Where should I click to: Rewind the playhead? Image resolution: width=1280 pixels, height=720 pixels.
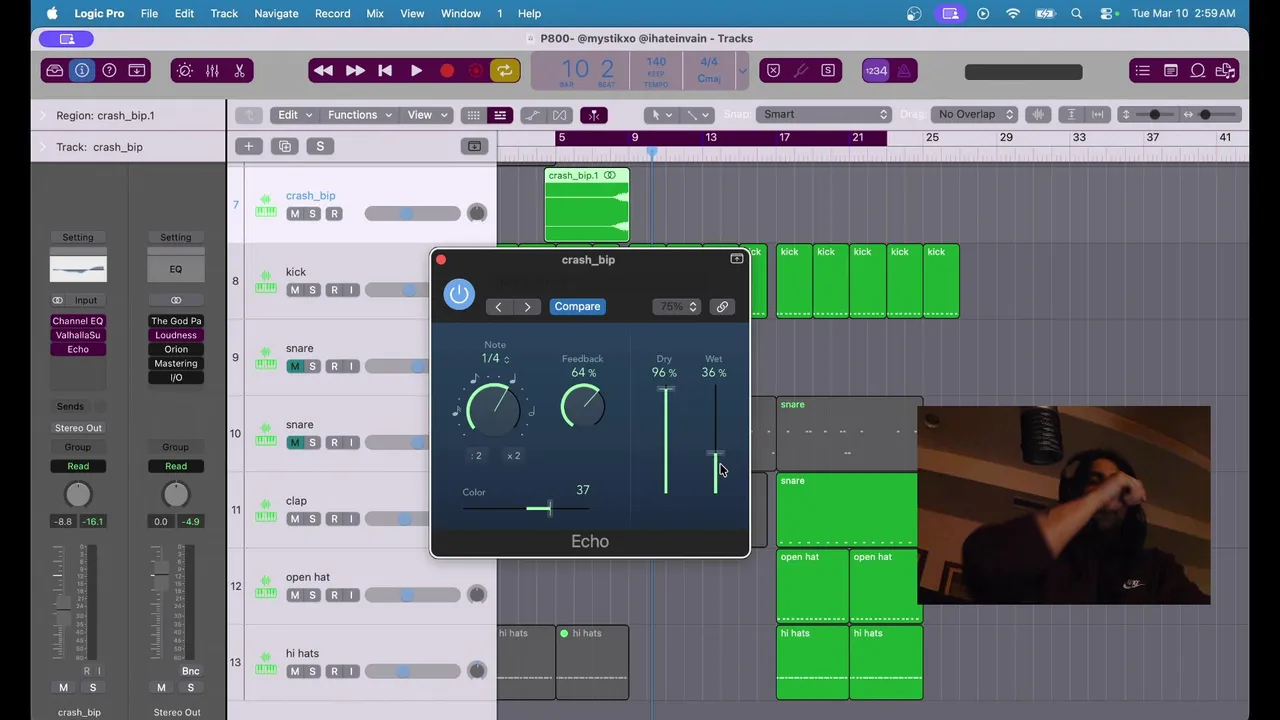pos(323,71)
